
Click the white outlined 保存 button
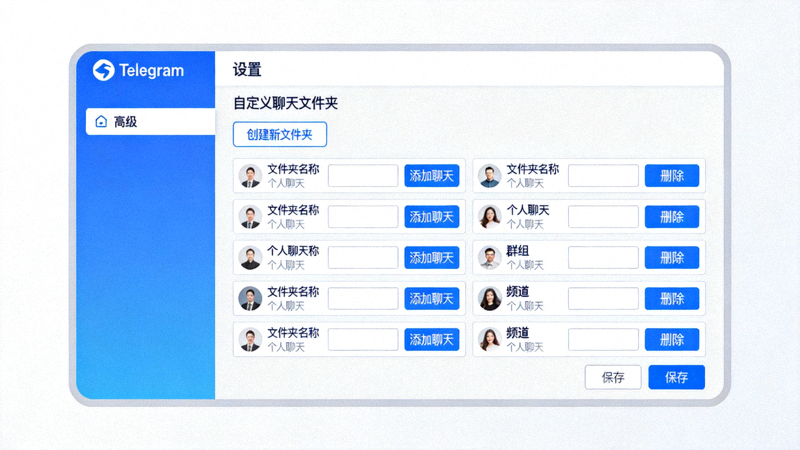[613, 378]
